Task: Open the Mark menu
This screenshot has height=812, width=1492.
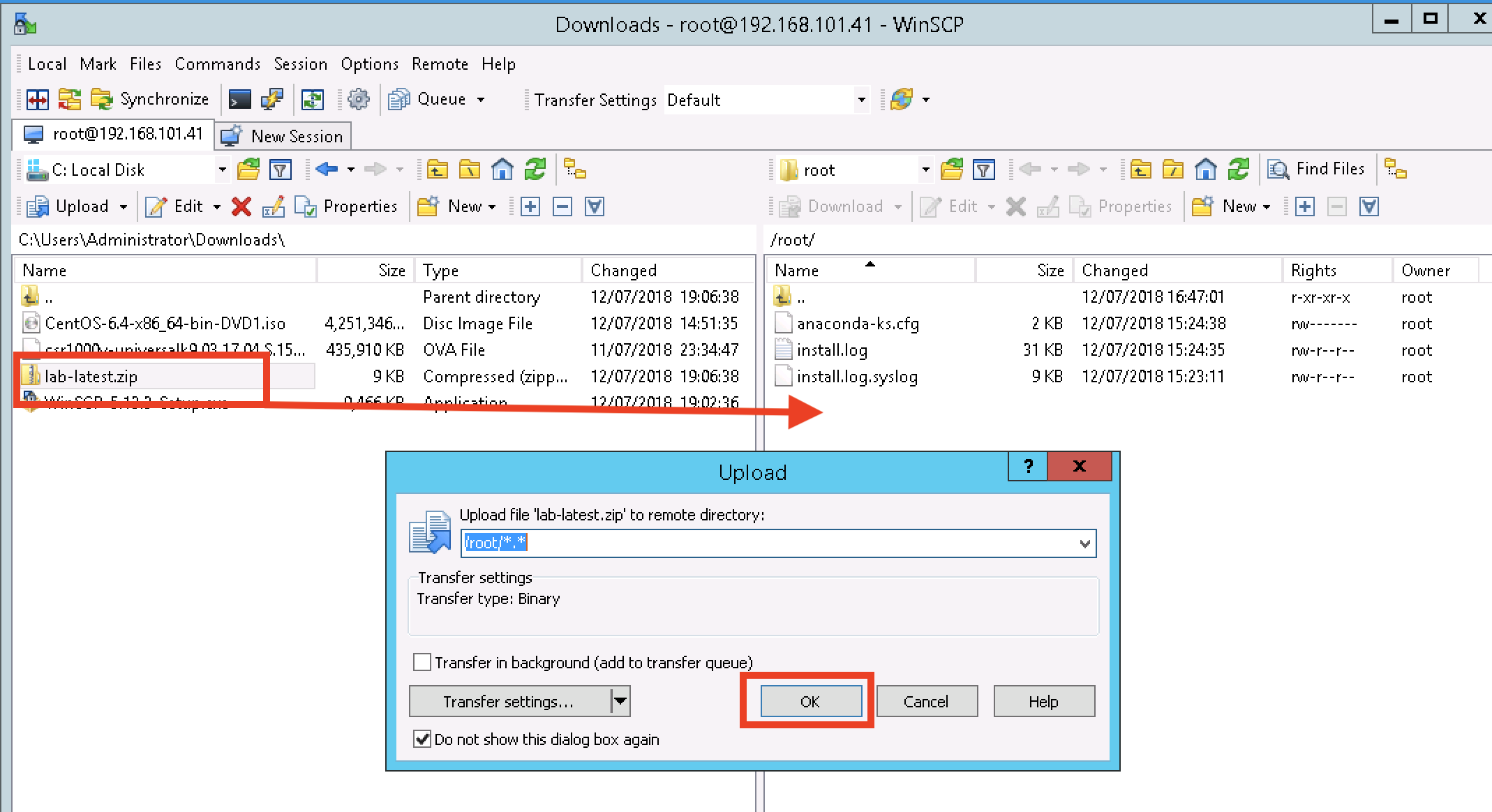Action: coord(98,64)
